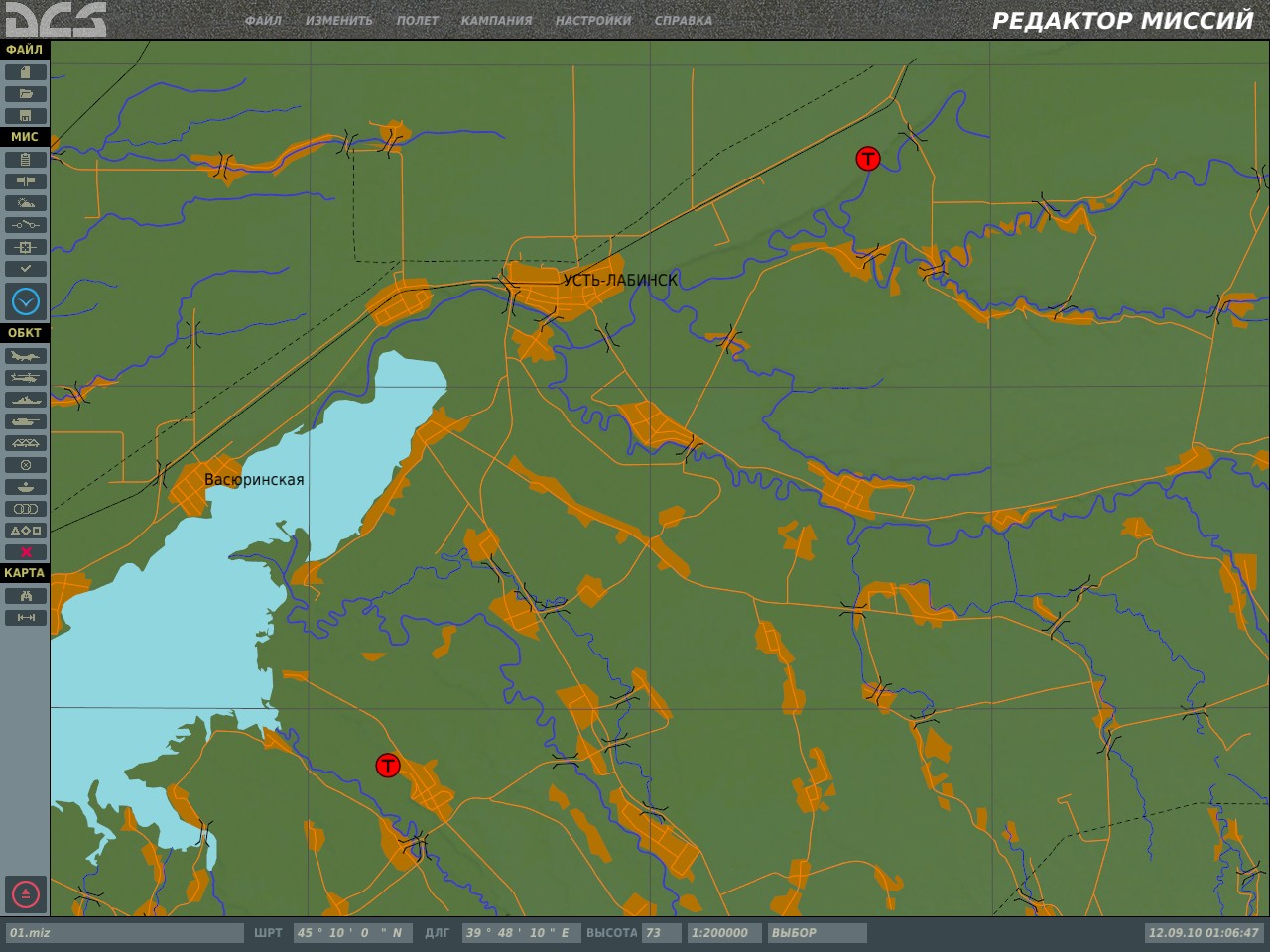Pick the tank ground vehicle tool
Screen dimensions: 1270x952
pos(26,421)
